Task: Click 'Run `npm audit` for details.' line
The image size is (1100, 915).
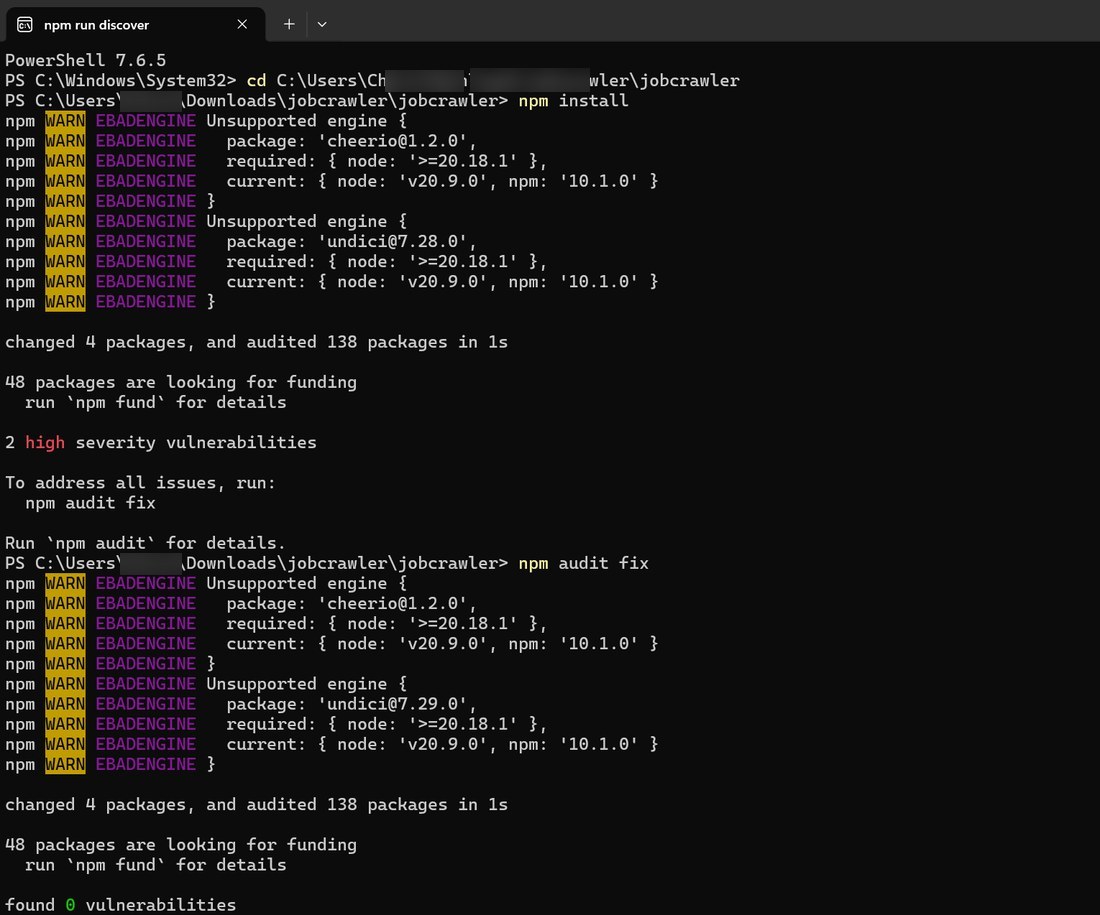Action: coord(145,543)
